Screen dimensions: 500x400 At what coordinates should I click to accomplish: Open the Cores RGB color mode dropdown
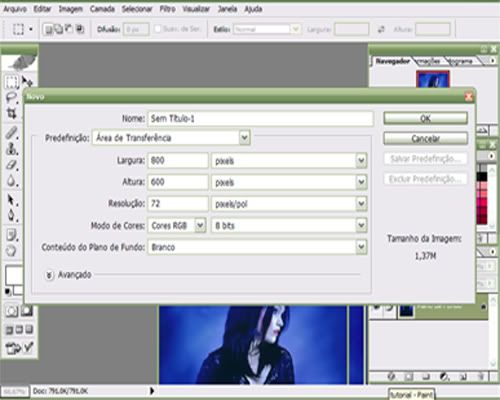pos(200,225)
